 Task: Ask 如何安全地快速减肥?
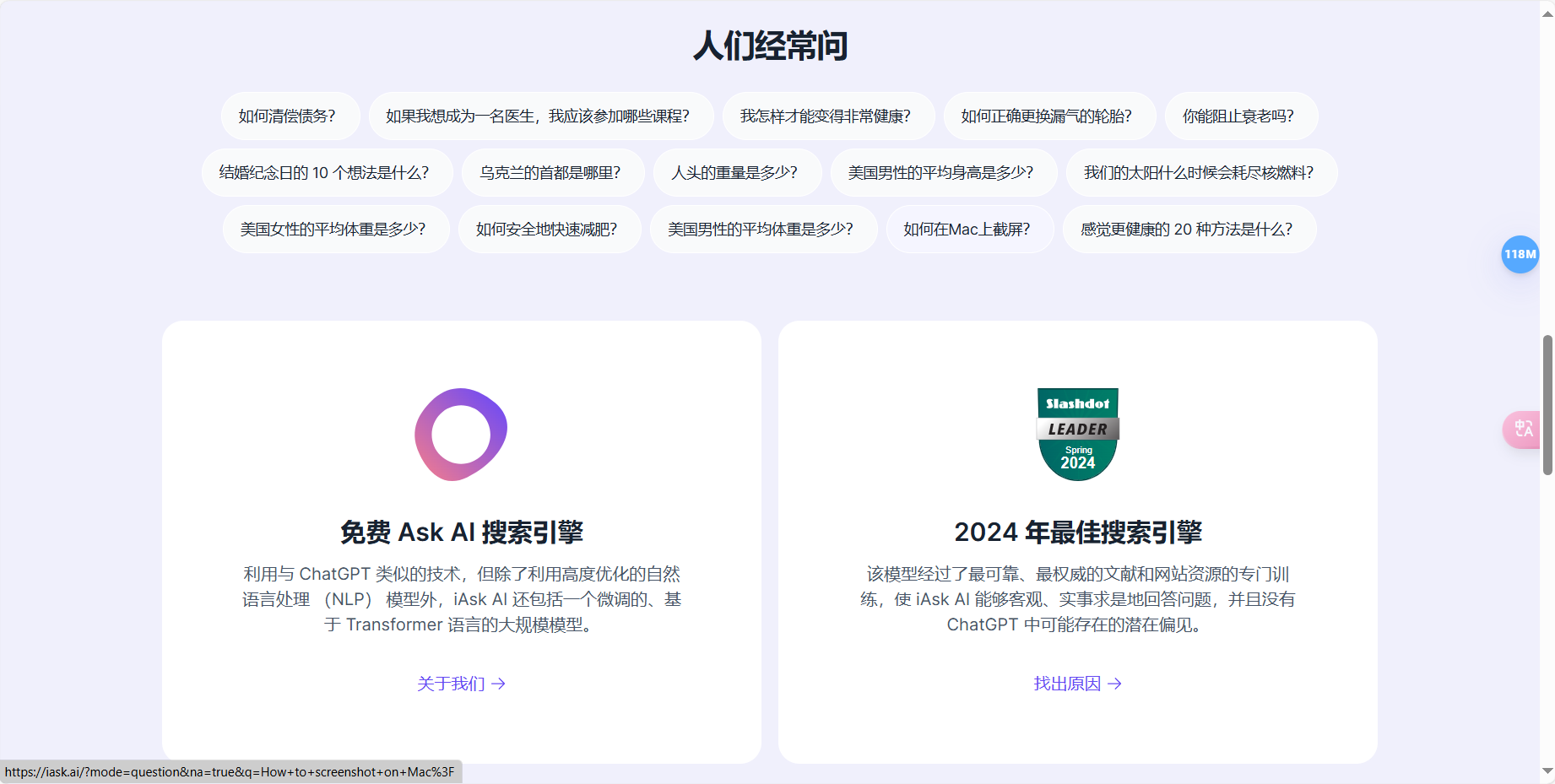549,229
